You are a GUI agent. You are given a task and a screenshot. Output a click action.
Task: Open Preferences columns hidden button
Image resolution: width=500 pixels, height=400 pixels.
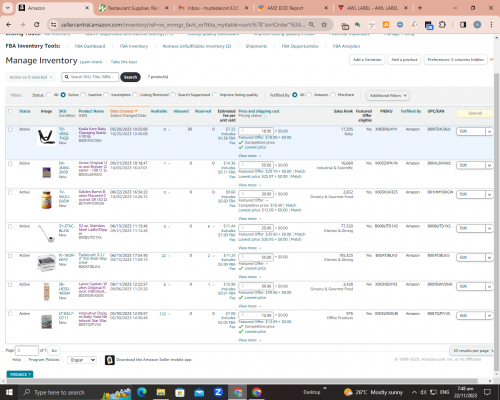tap(456, 60)
